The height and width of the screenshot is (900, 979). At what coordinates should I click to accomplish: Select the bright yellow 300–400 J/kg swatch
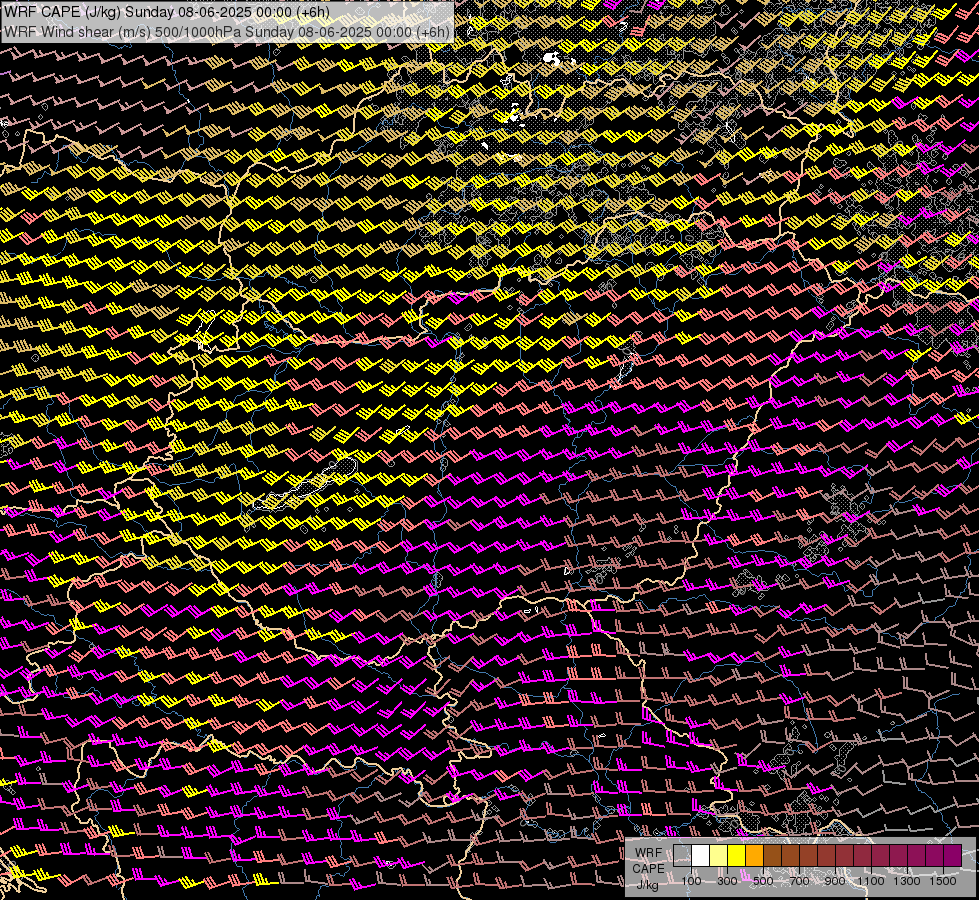tap(737, 855)
